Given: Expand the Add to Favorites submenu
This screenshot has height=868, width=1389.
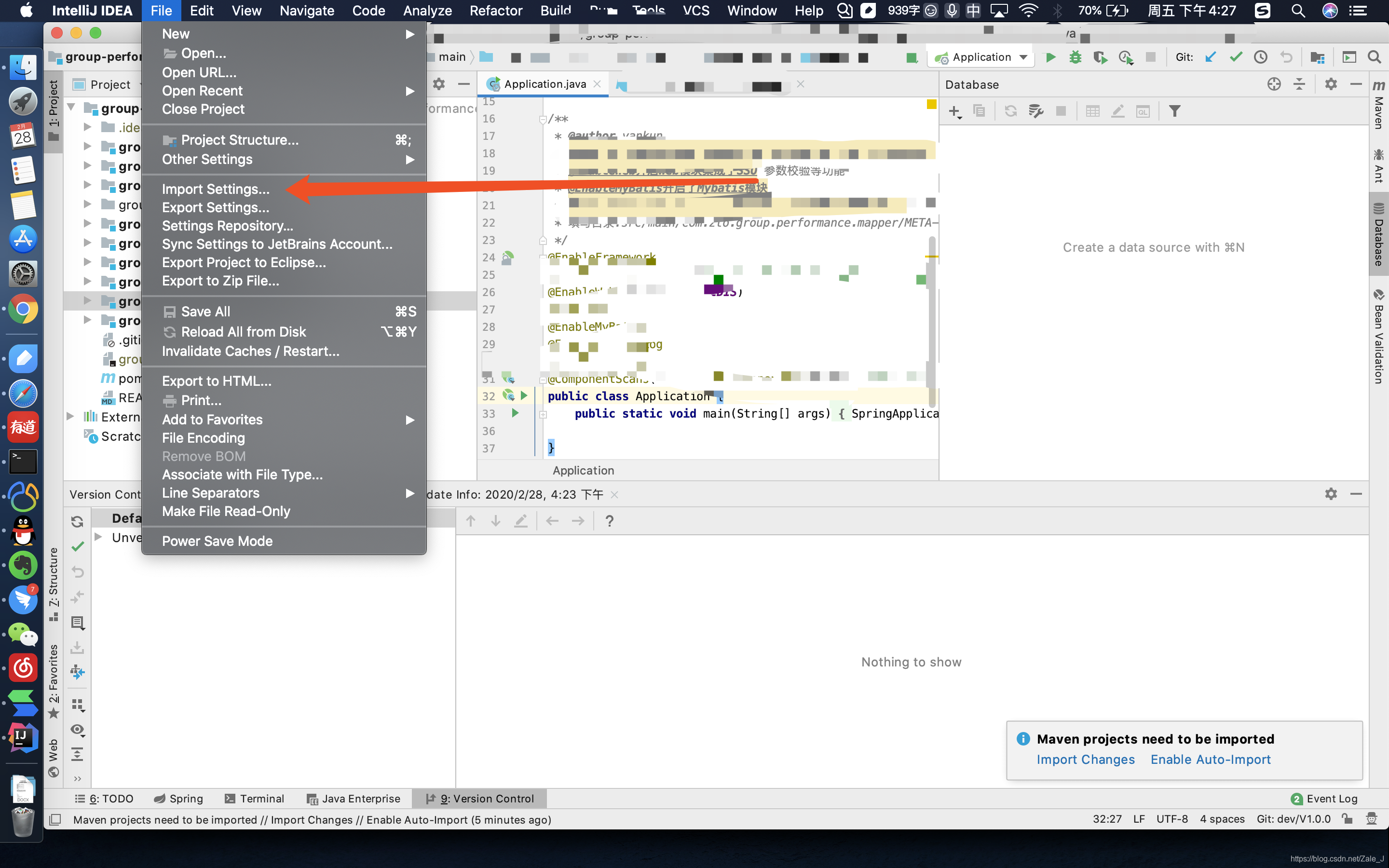Looking at the screenshot, I should pyautogui.click(x=284, y=420).
